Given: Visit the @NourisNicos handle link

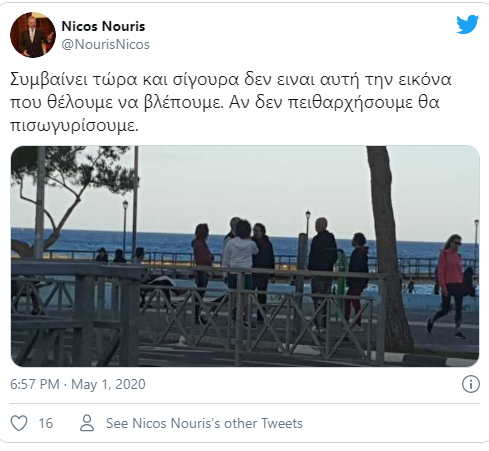Looking at the screenshot, I should point(106,44).
